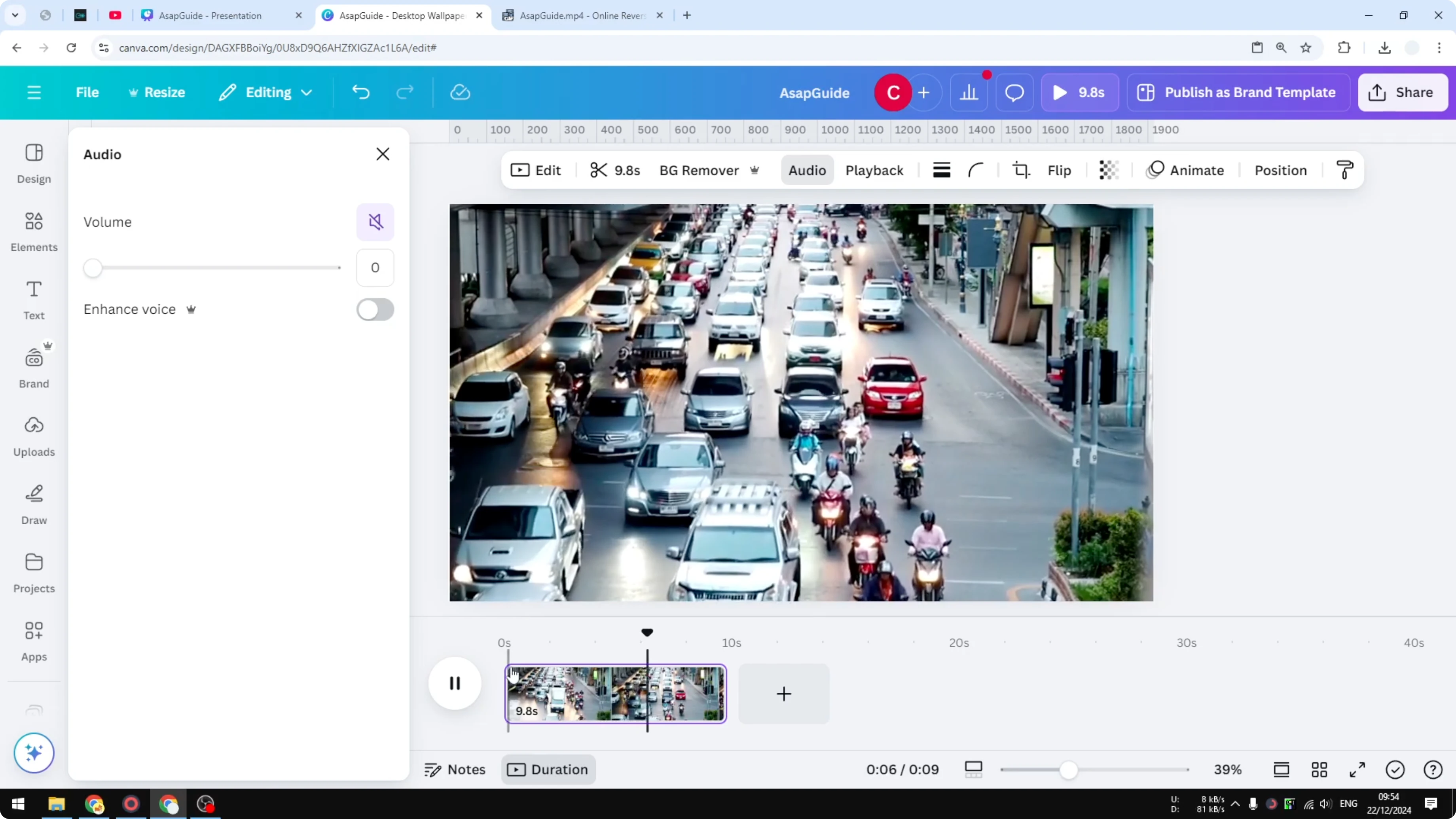The width and height of the screenshot is (1456, 819).
Task: Open the Uploads panel in sidebar
Action: [x=33, y=435]
